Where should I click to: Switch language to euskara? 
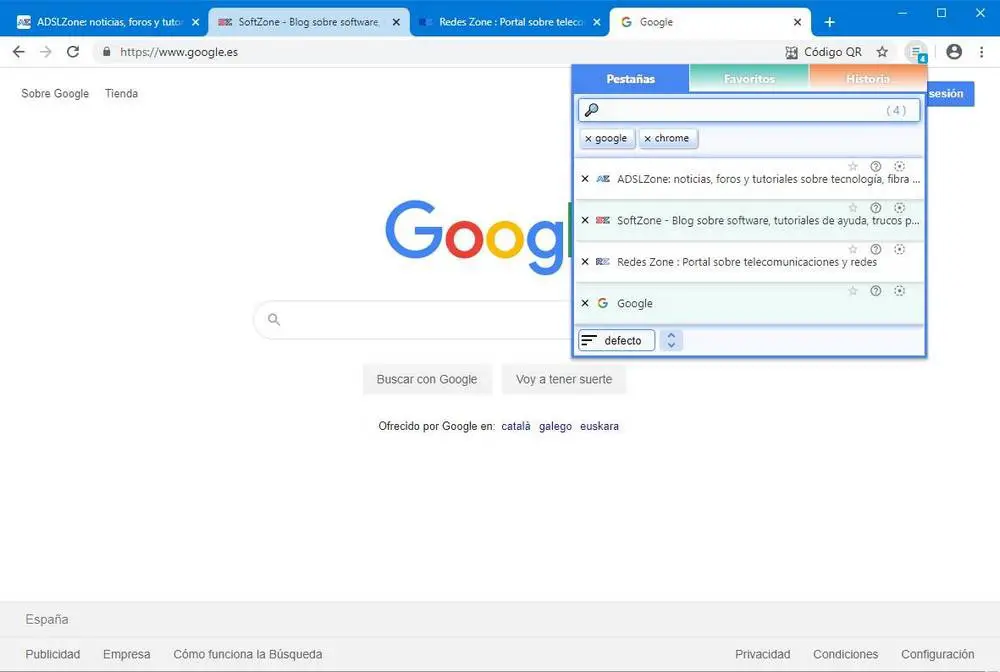(x=599, y=426)
